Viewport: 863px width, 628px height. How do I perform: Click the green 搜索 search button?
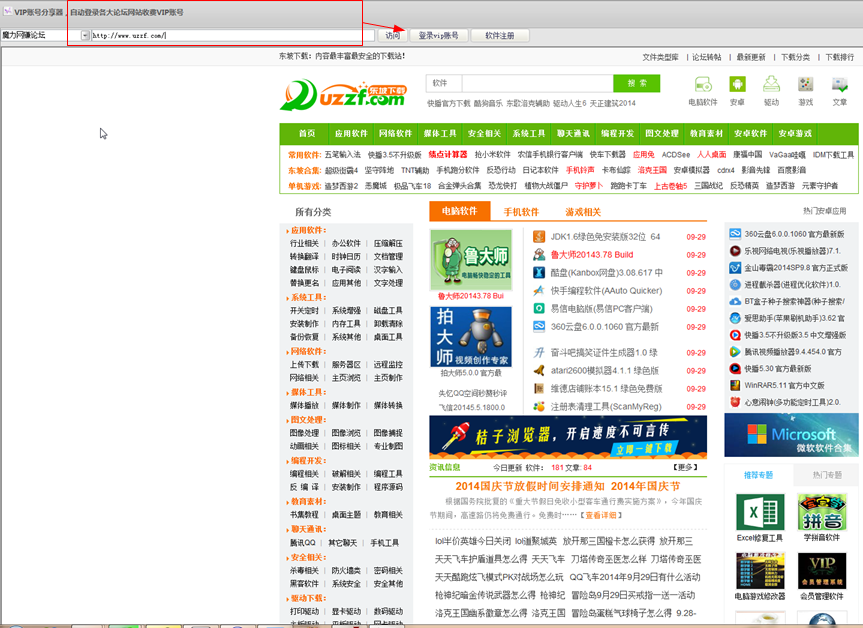coord(636,83)
